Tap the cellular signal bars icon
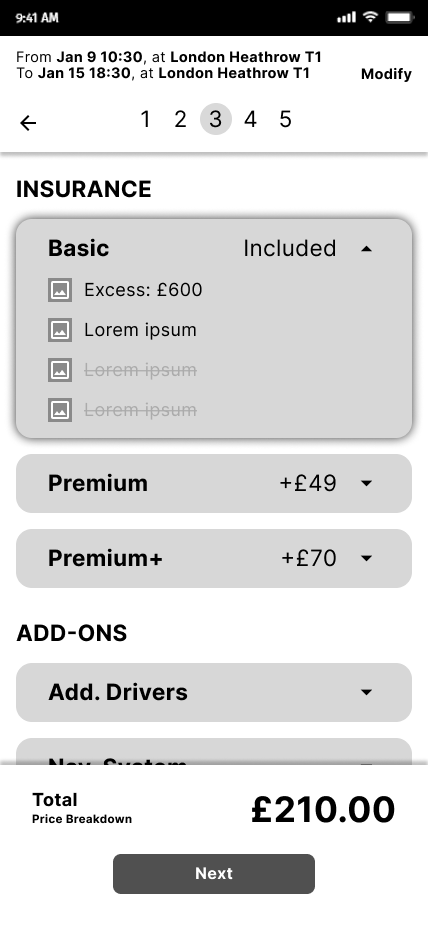This screenshot has height=926, width=428. tap(347, 17)
